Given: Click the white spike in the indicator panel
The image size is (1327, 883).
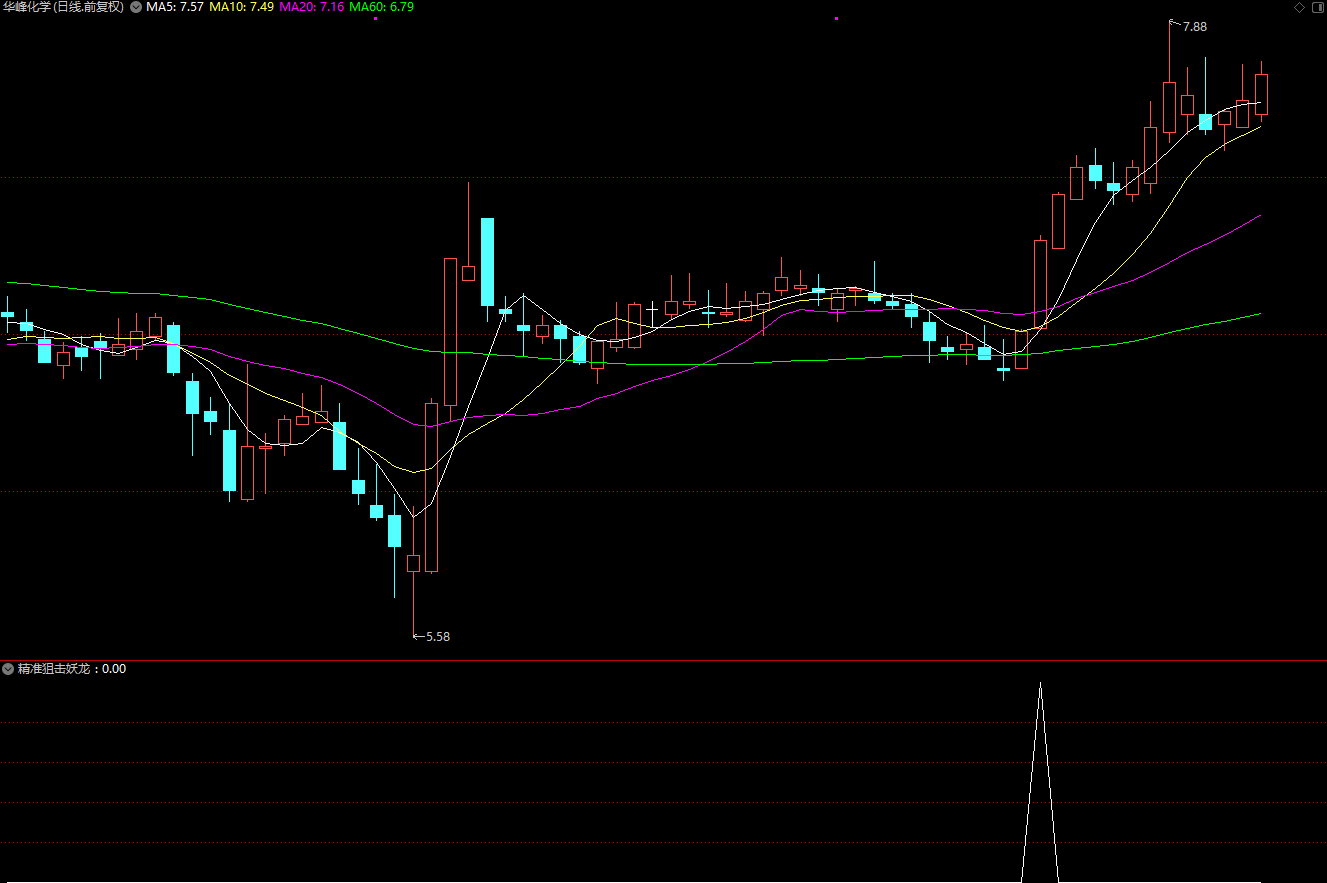Looking at the screenshot, I should click(1040, 782).
